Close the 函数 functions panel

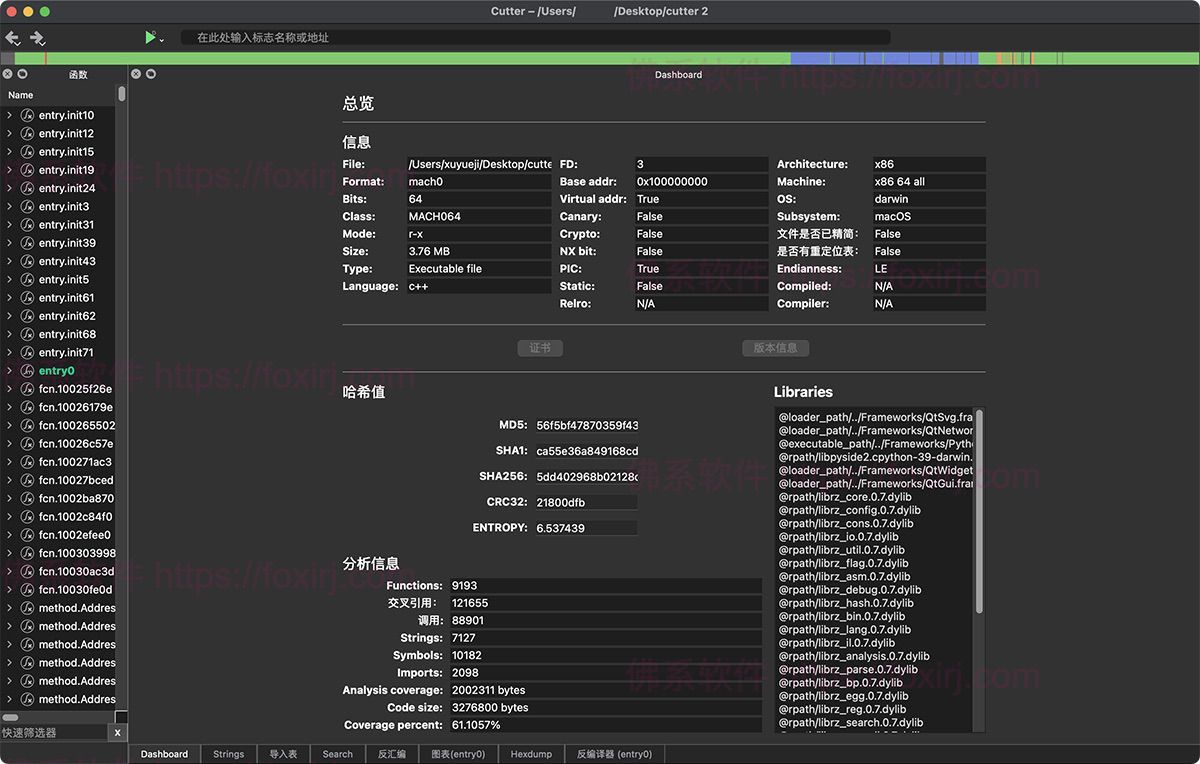click(7, 74)
